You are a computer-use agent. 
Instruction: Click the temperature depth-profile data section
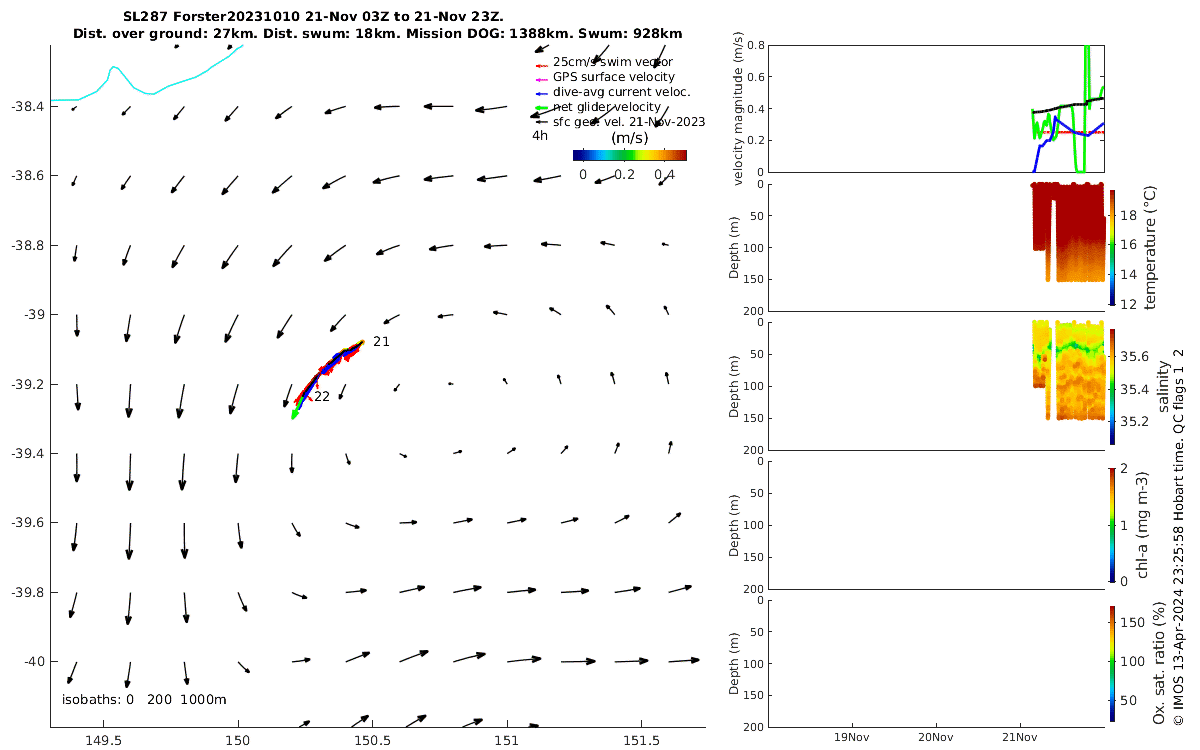(x=1068, y=230)
